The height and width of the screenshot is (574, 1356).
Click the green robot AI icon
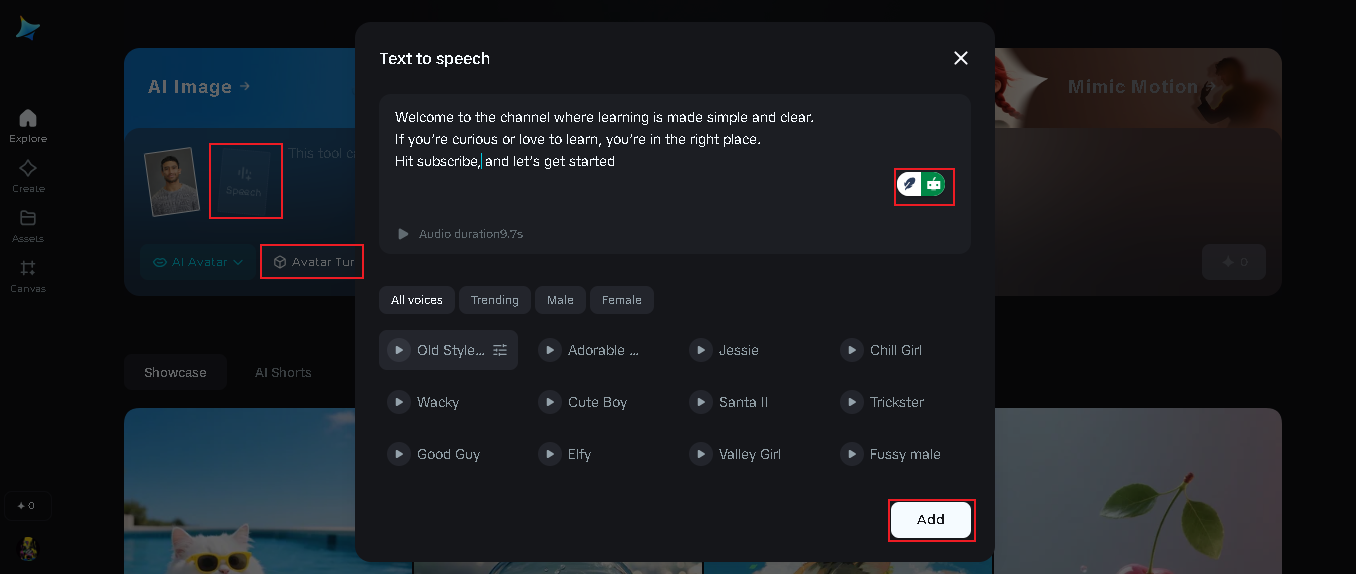click(934, 184)
